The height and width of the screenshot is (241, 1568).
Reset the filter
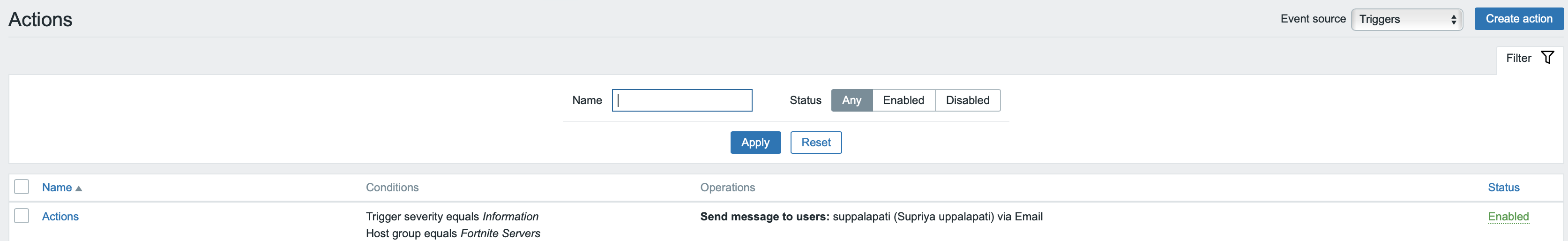[x=816, y=143]
